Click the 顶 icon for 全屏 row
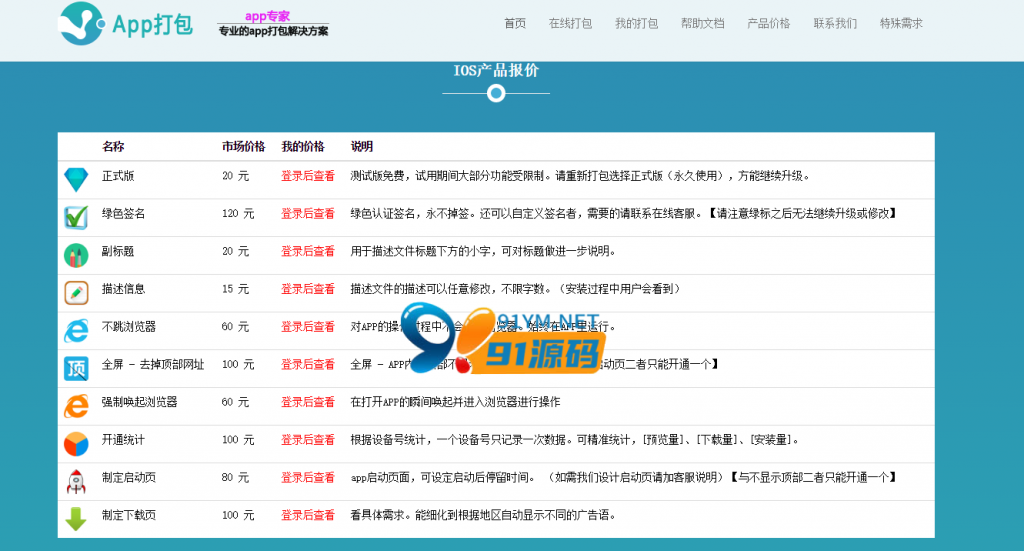The height and width of the screenshot is (551, 1024). [x=76, y=368]
